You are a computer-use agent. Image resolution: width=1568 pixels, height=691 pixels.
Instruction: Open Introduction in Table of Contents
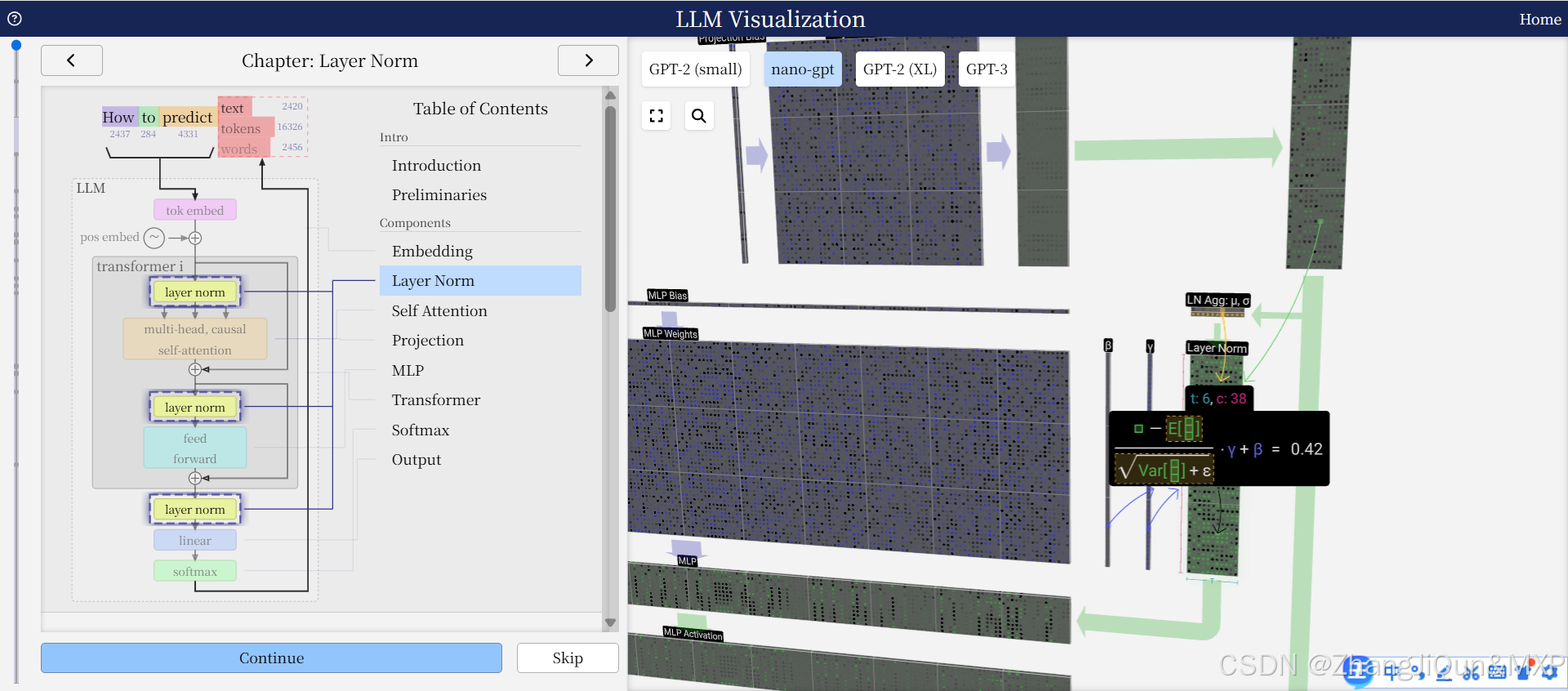pyautogui.click(x=480, y=166)
